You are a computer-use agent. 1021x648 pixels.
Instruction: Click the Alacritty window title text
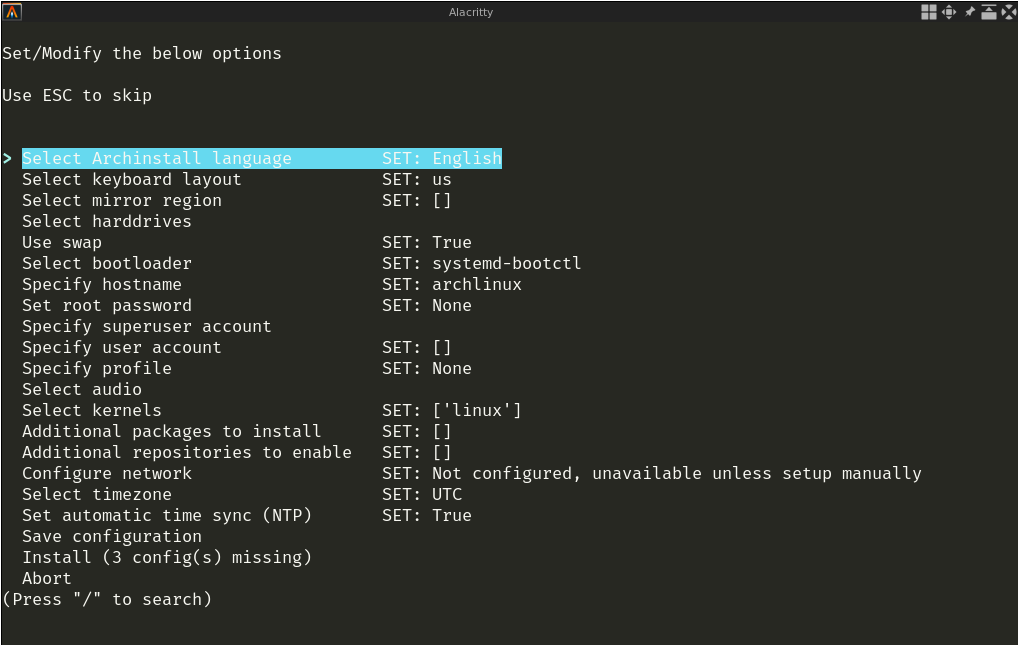pyautogui.click(x=471, y=12)
